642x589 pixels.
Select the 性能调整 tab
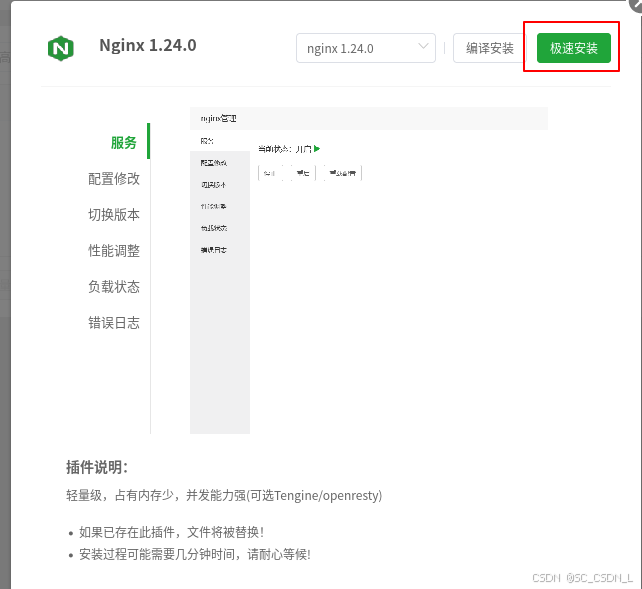pos(114,250)
